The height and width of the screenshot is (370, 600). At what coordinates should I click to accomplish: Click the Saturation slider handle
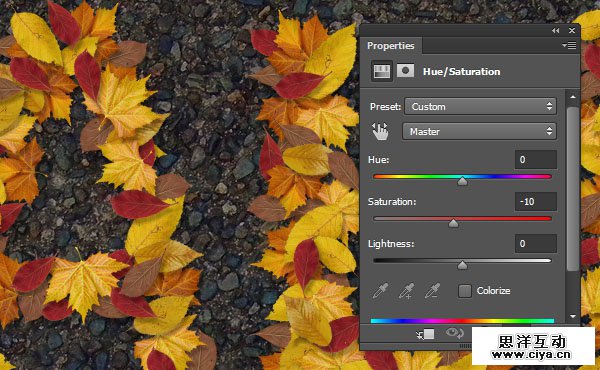coord(453,223)
